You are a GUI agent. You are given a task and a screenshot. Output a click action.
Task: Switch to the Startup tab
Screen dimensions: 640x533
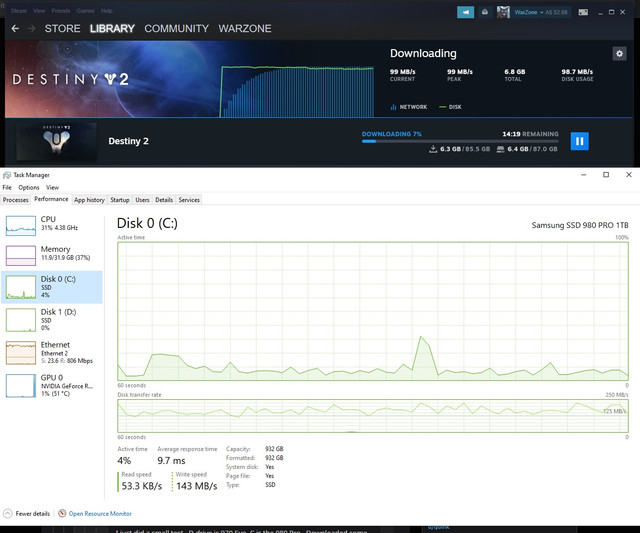(120, 200)
